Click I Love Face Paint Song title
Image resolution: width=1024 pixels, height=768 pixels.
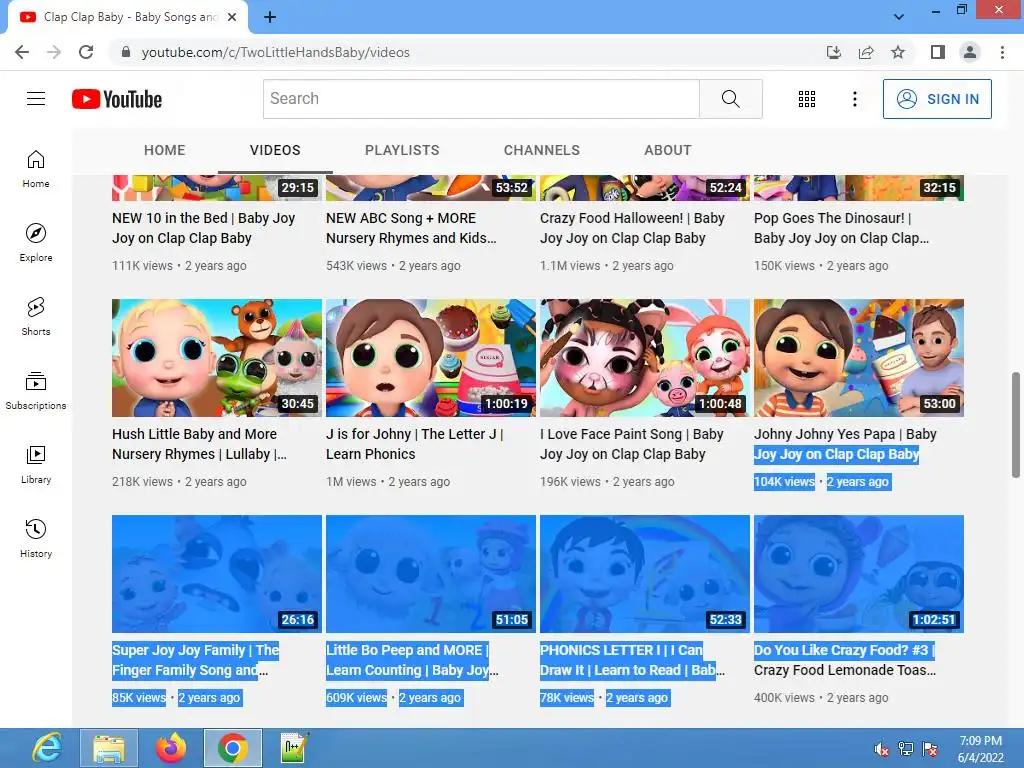[632, 444]
